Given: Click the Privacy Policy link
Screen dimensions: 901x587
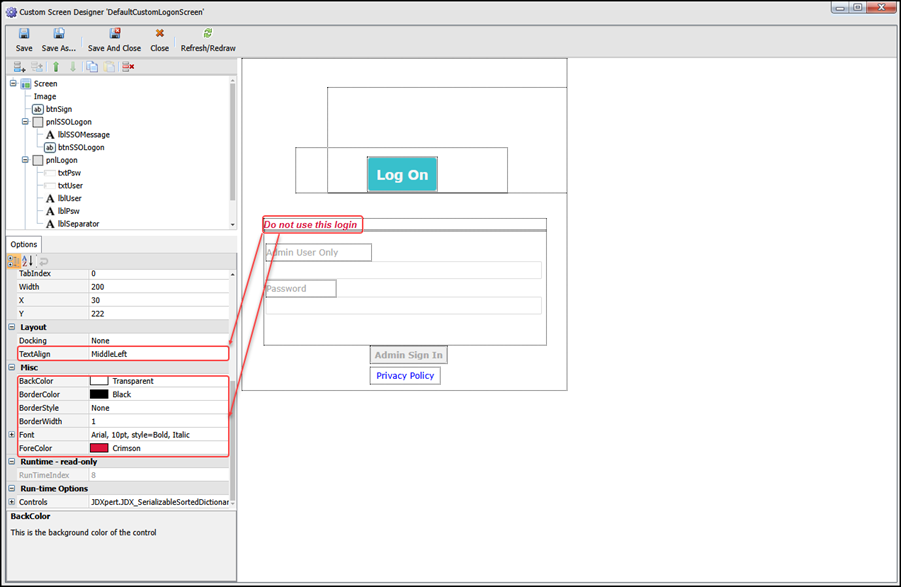Looking at the screenshot, I should (x=405, y=376).
